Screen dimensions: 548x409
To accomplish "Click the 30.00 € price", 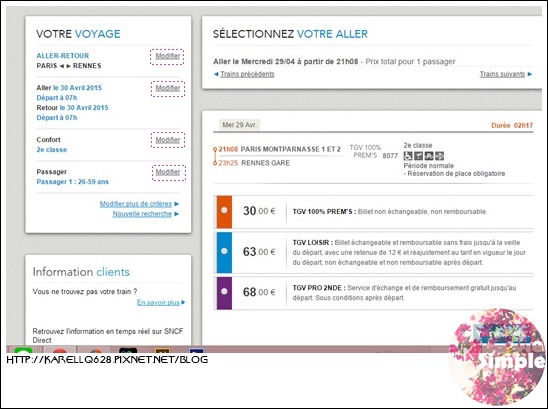I will click(259, 211).
